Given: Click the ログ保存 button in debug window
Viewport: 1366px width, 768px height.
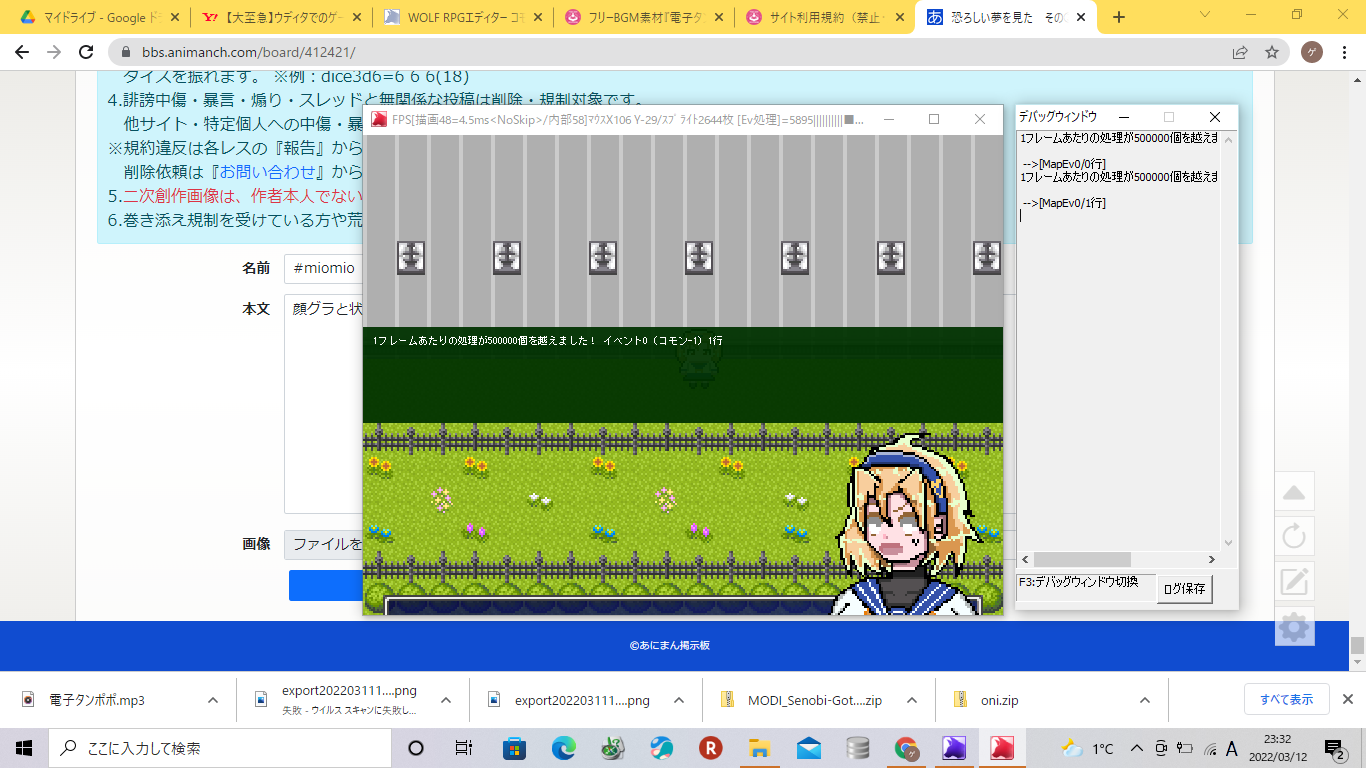Looking at the screenshot, I should [x=1185, y=590].
